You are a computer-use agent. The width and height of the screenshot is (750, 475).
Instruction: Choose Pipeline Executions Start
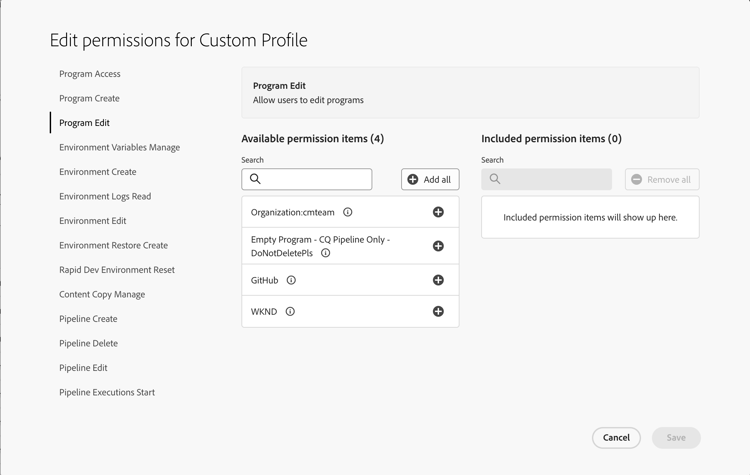[x=107, y=392]
